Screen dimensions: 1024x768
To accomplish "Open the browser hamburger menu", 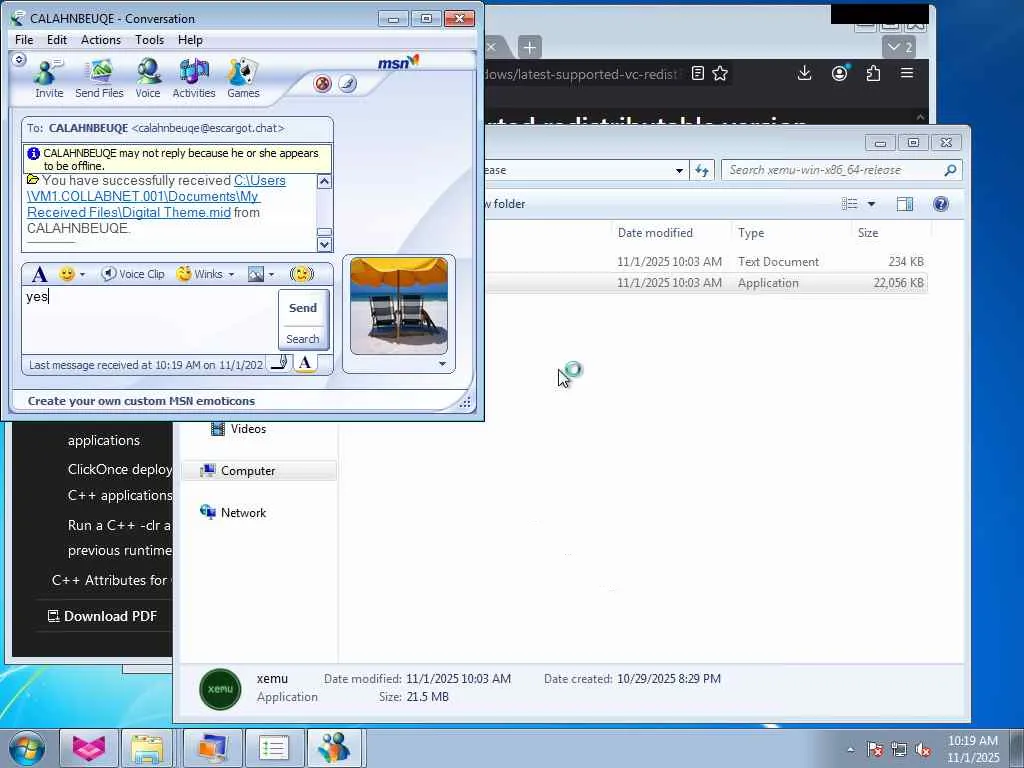I will point(907,73).
